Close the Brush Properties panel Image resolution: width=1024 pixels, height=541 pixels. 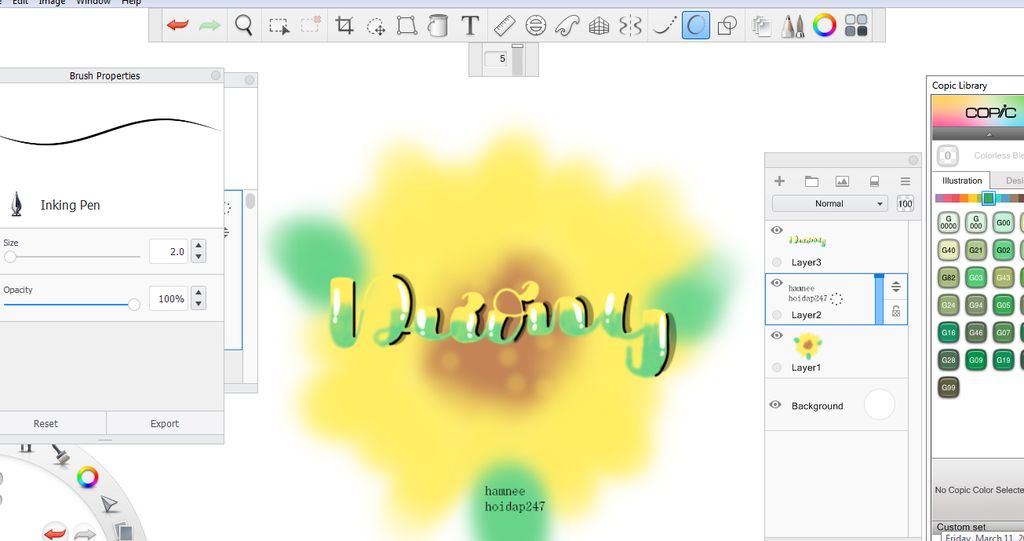pos(216,76)
